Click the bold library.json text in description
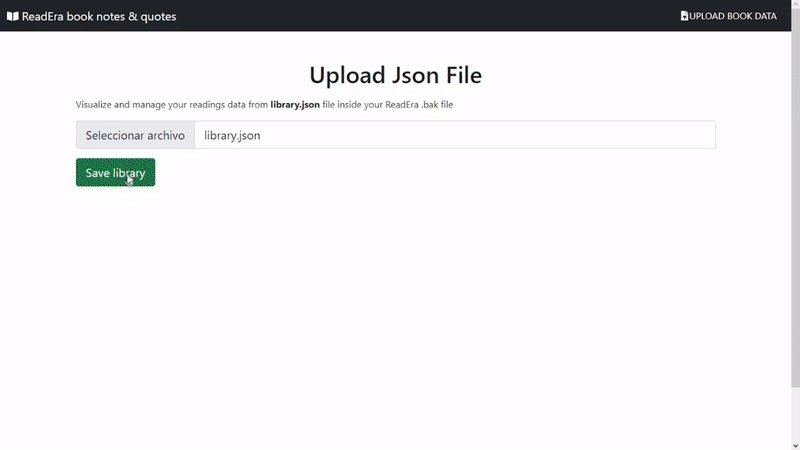Image resolution: width=800 pixels, height=450 pixels. (295, 104)
